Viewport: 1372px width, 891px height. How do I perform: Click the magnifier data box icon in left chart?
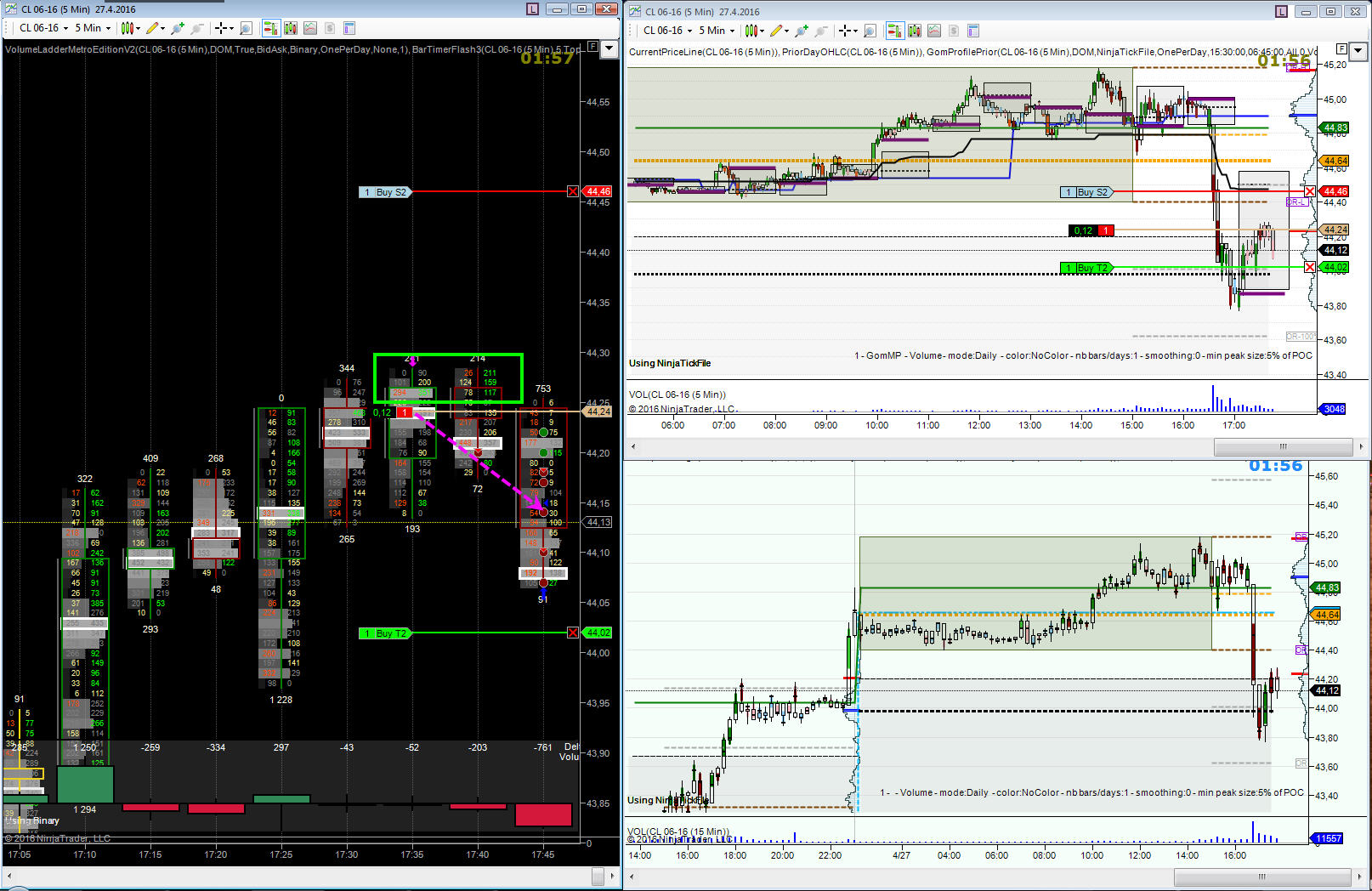click(246, 28)
